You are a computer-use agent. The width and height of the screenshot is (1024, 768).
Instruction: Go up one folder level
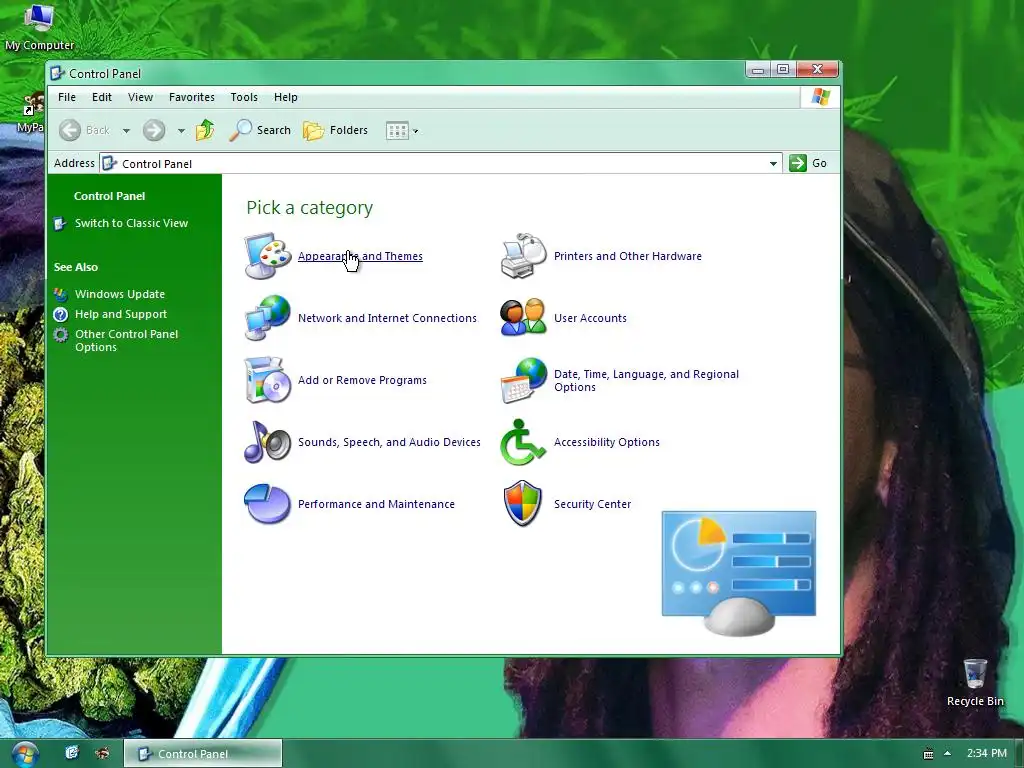tap(205, 130)
